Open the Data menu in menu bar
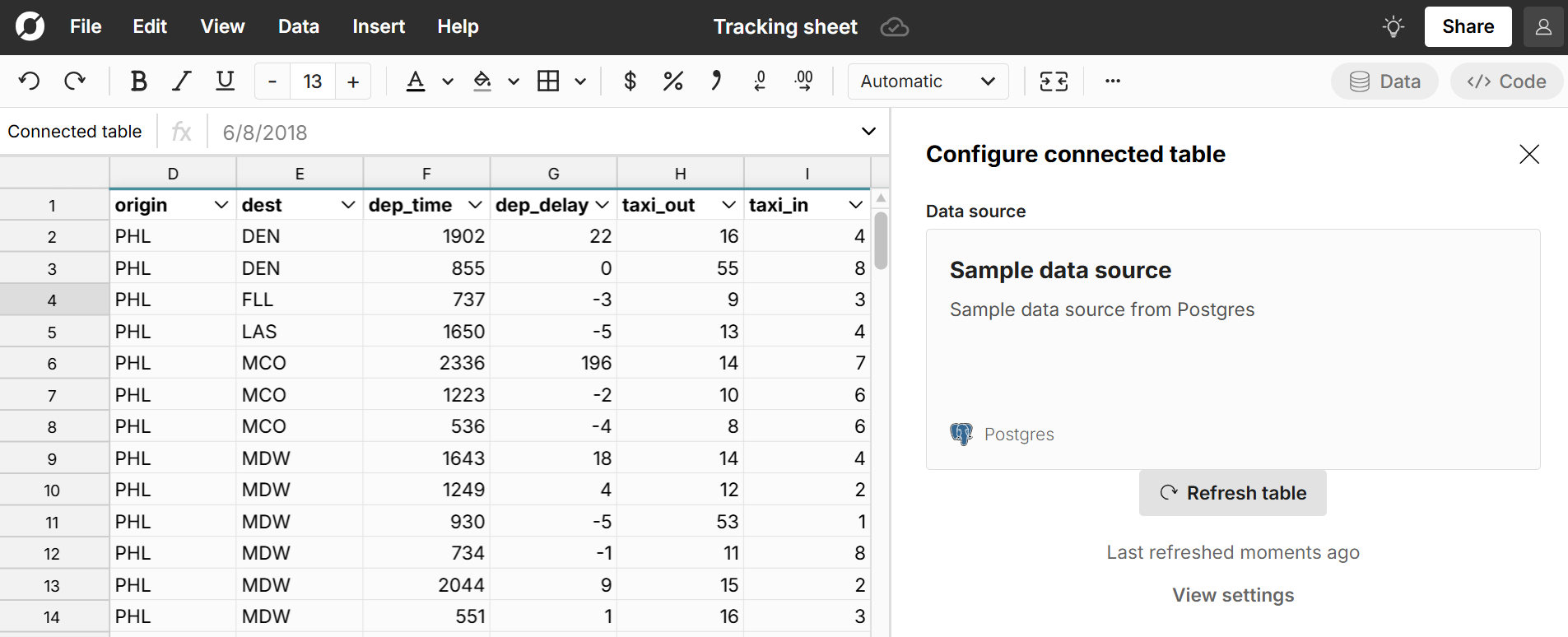This screenshot has height=637, width=1568. coord(298,26)
